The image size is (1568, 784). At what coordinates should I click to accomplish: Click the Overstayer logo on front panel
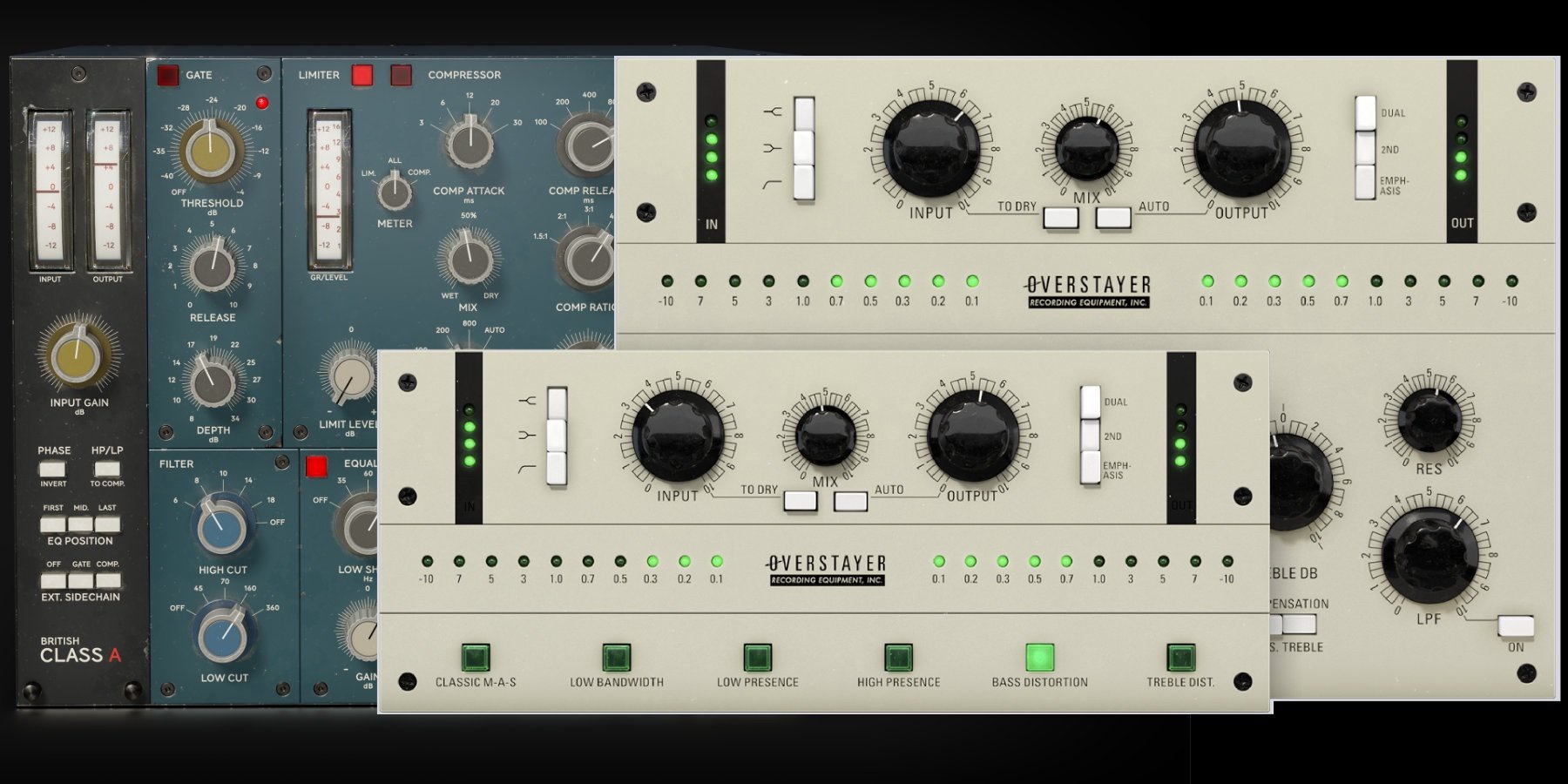827,571
